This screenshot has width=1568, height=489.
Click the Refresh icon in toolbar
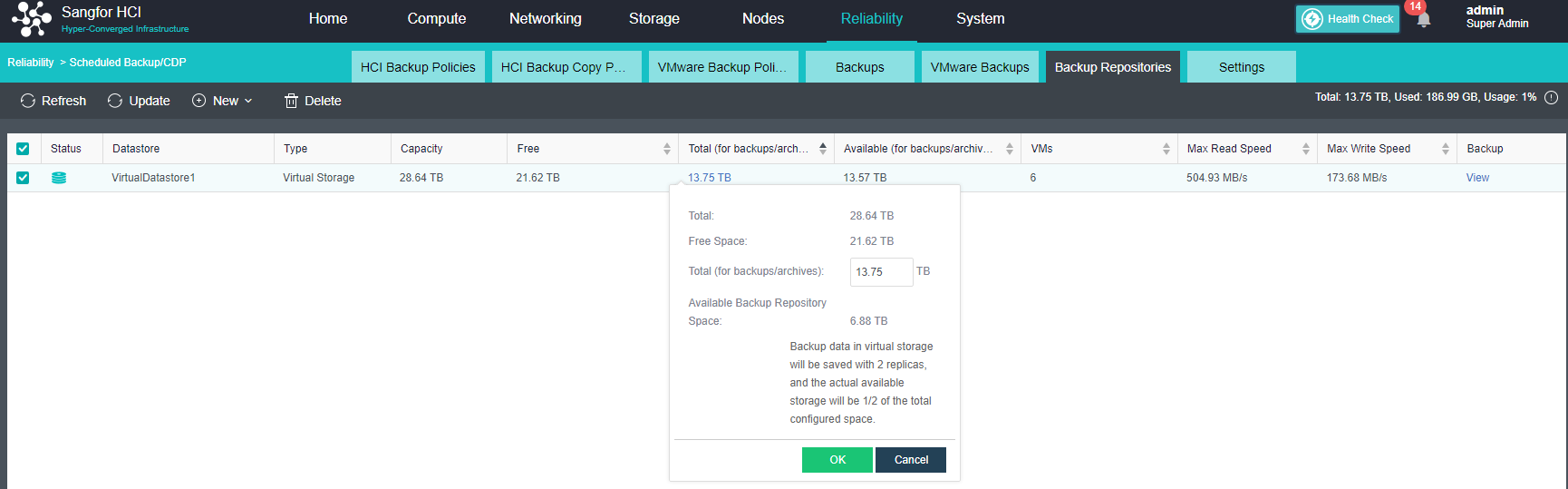click(x=28, y=101)
